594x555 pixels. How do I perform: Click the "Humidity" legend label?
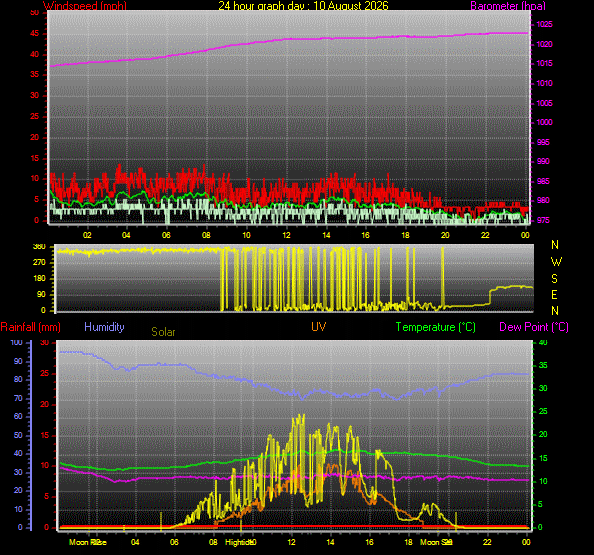pos(104,327)
